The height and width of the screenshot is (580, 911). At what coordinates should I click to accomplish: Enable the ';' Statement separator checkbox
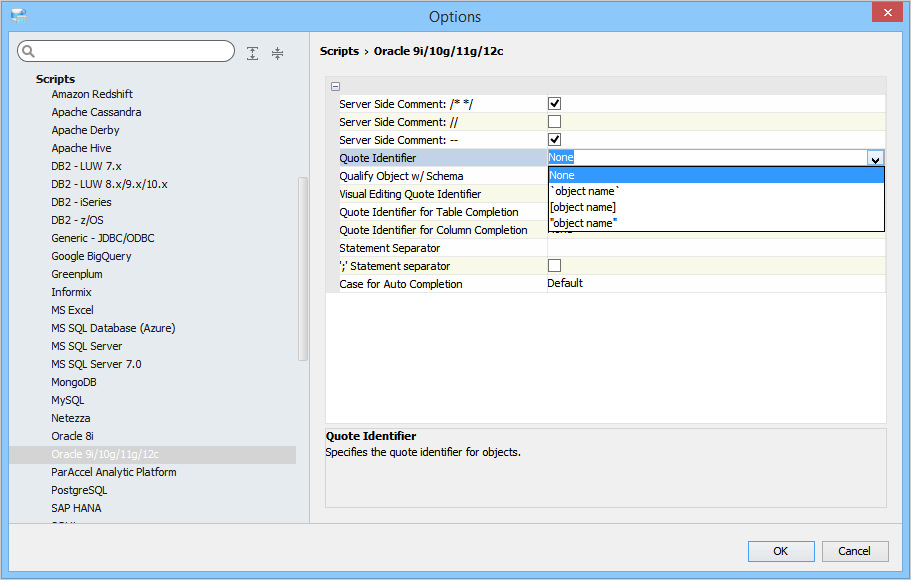554,265
